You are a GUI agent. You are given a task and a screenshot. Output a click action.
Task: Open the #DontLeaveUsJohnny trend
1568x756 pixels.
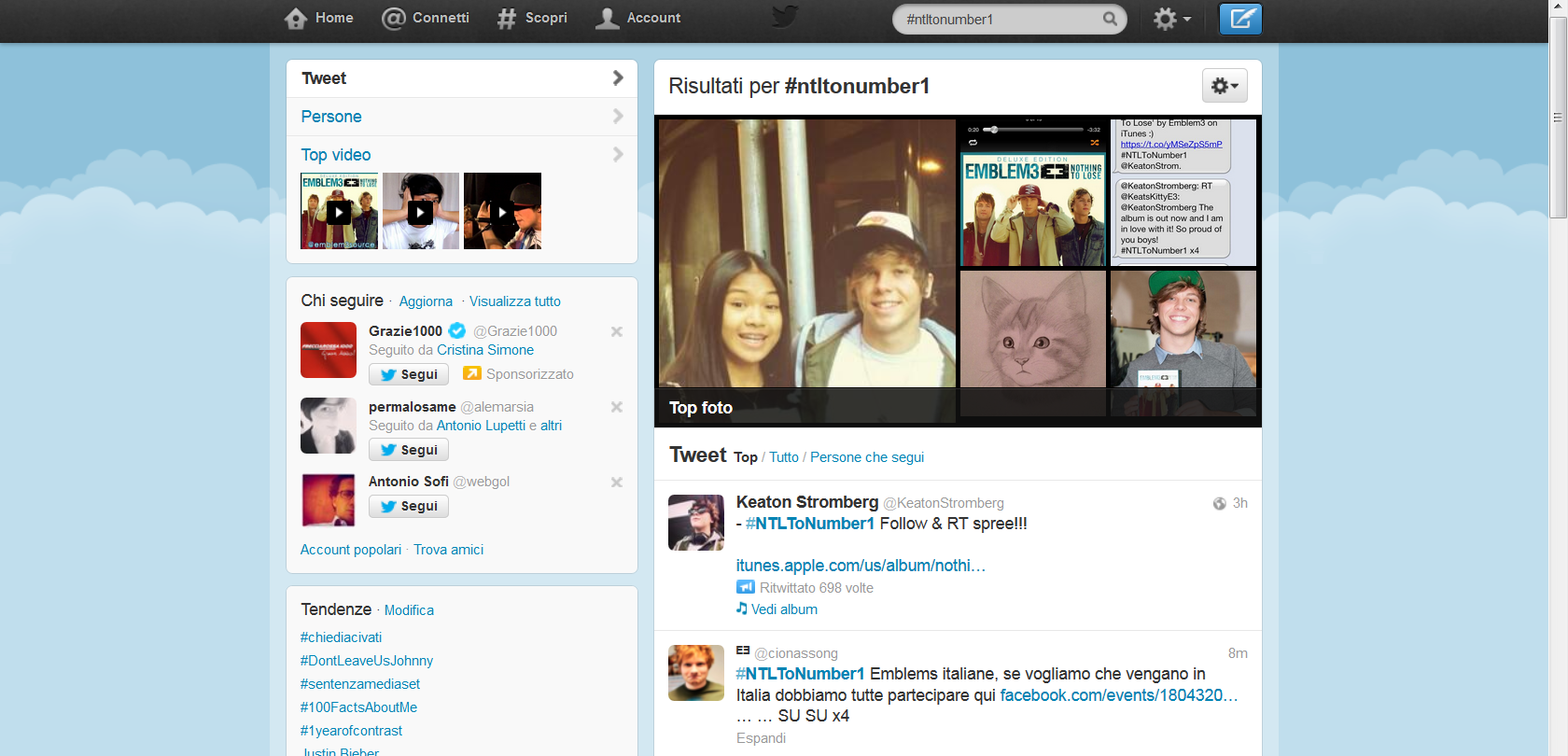[366, 661]
